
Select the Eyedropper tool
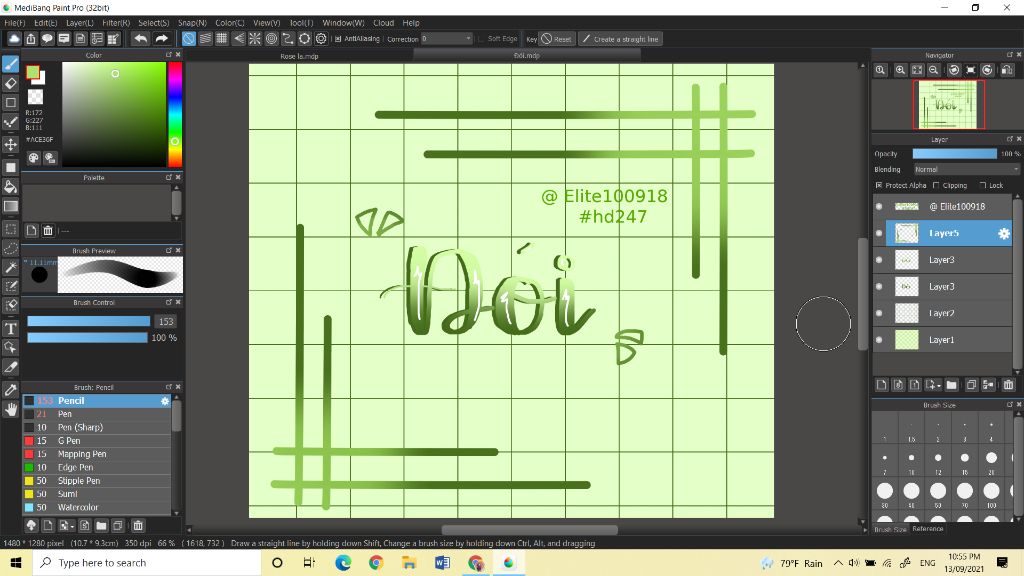[x=10, y=390]
